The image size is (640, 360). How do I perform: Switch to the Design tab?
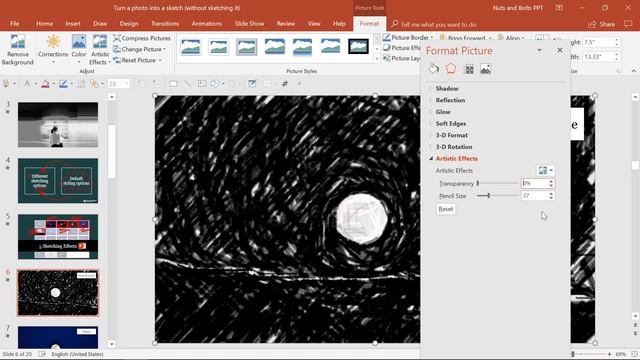[x=129, y=24]
